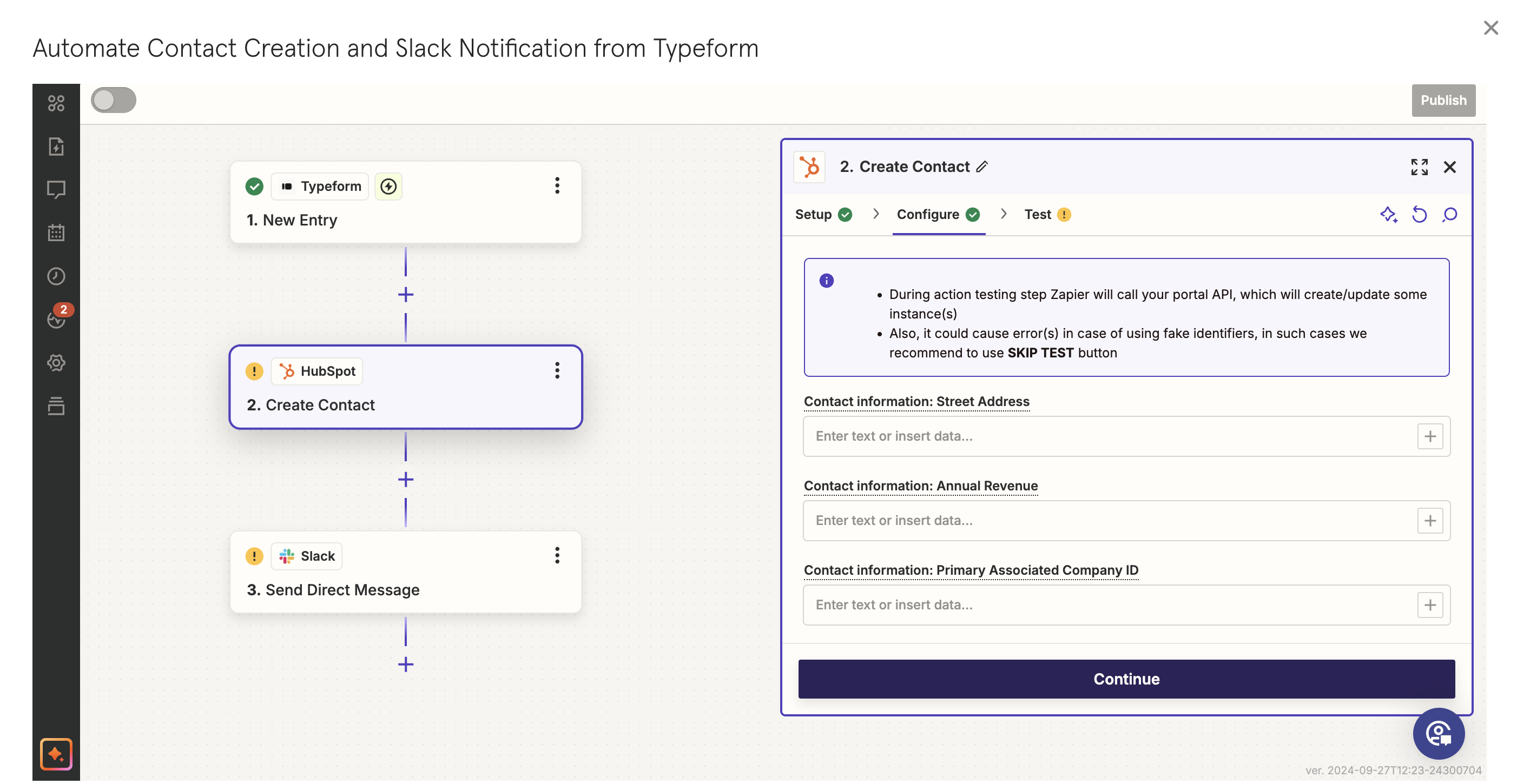Click the expand to fullscreen icon in Create Contact panel

(1418, 166)
